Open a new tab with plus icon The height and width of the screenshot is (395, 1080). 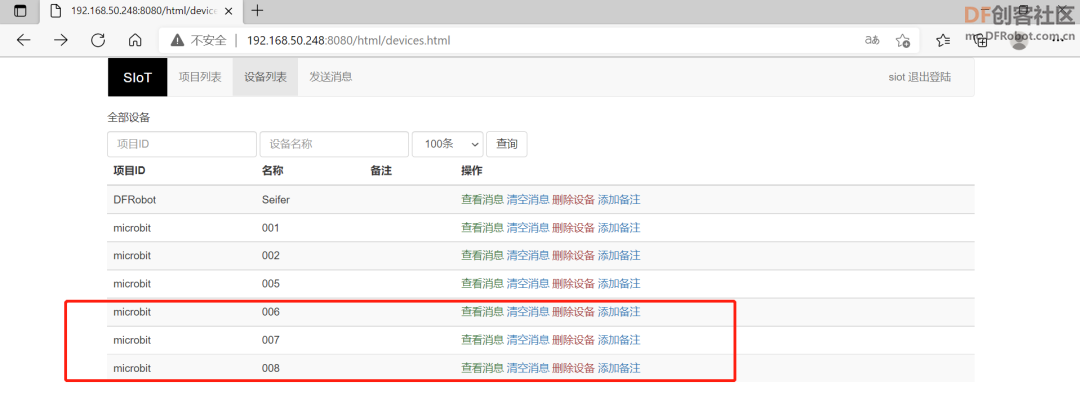[x=258, y=10]
